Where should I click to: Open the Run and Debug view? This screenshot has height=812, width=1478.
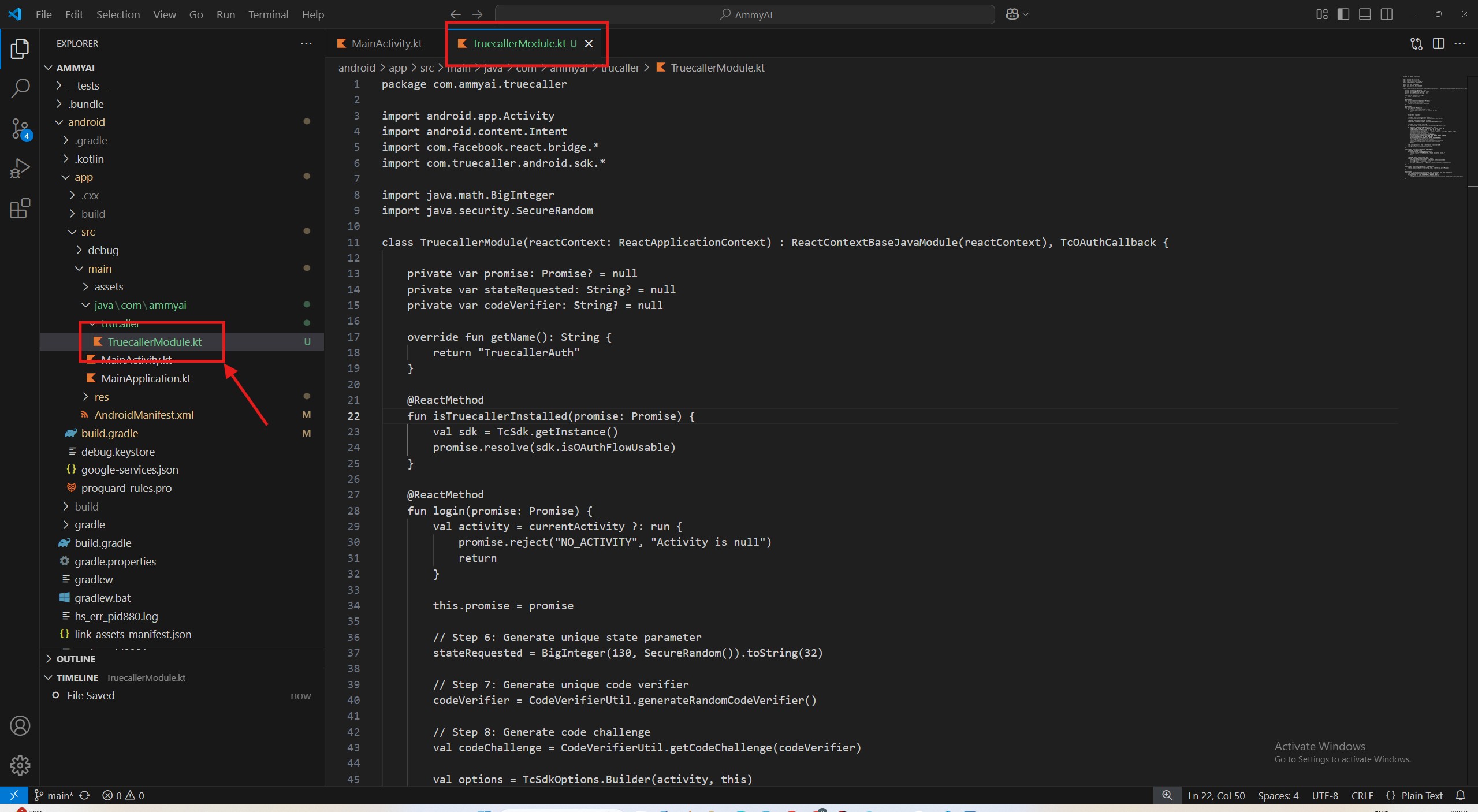click(20, 169)
